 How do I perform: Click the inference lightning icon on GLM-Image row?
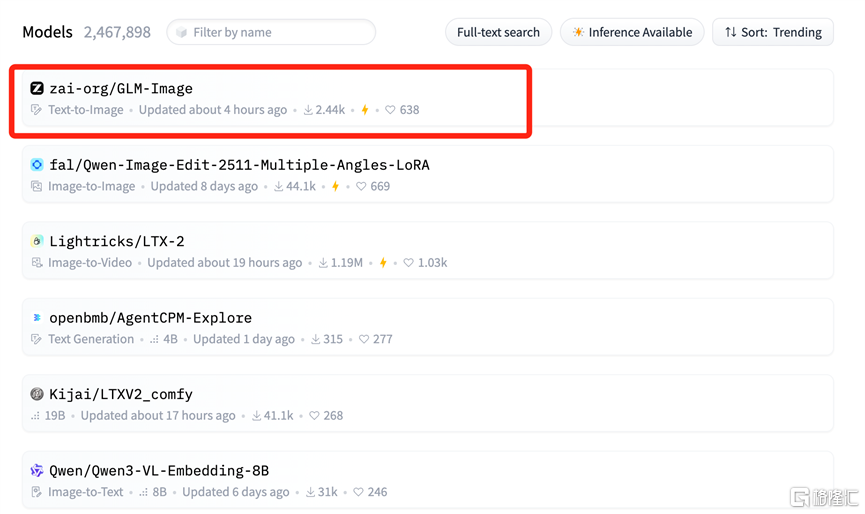pyautogui.click(x=365, y=110)
